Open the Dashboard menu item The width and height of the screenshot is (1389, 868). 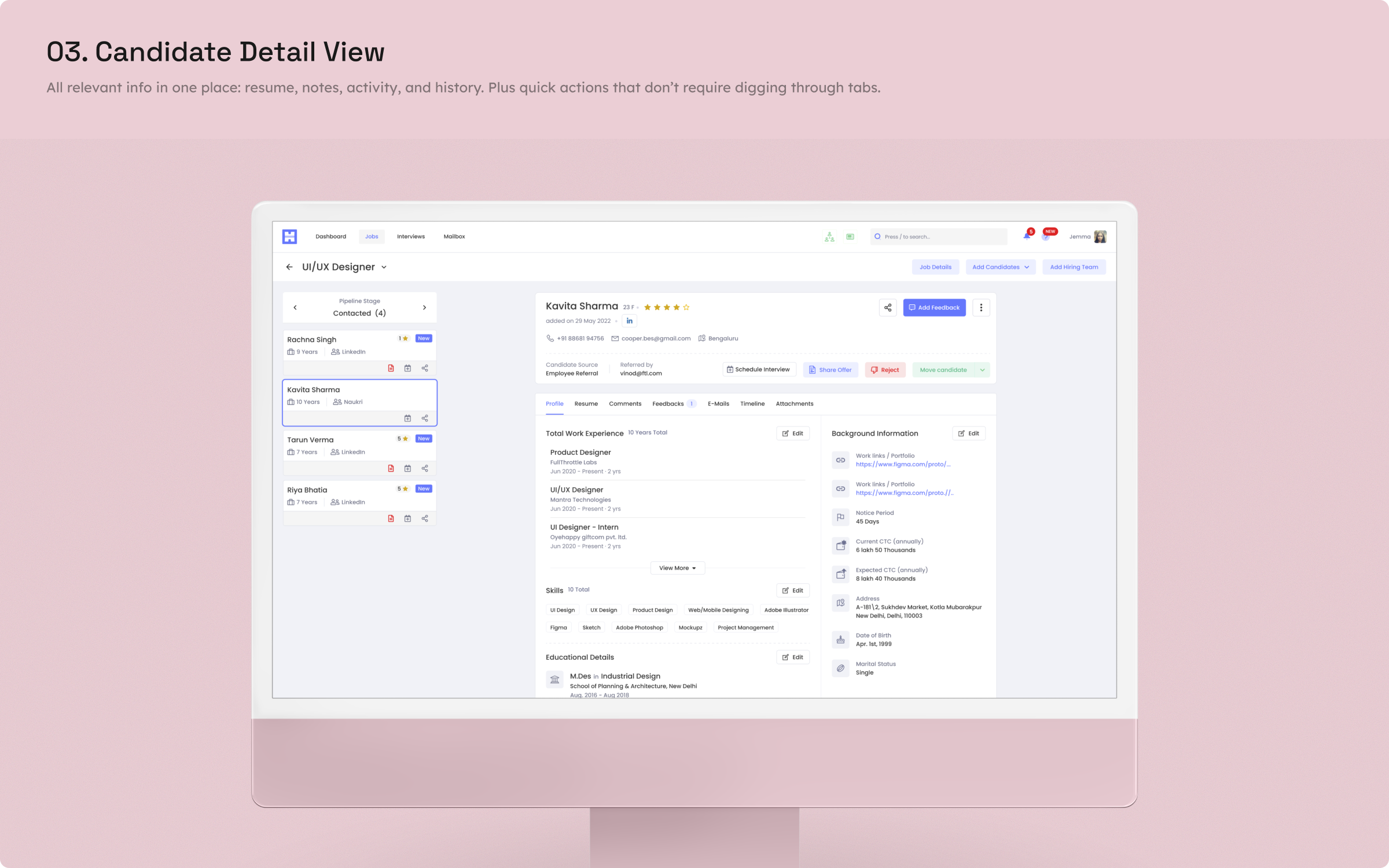point(330,236)
